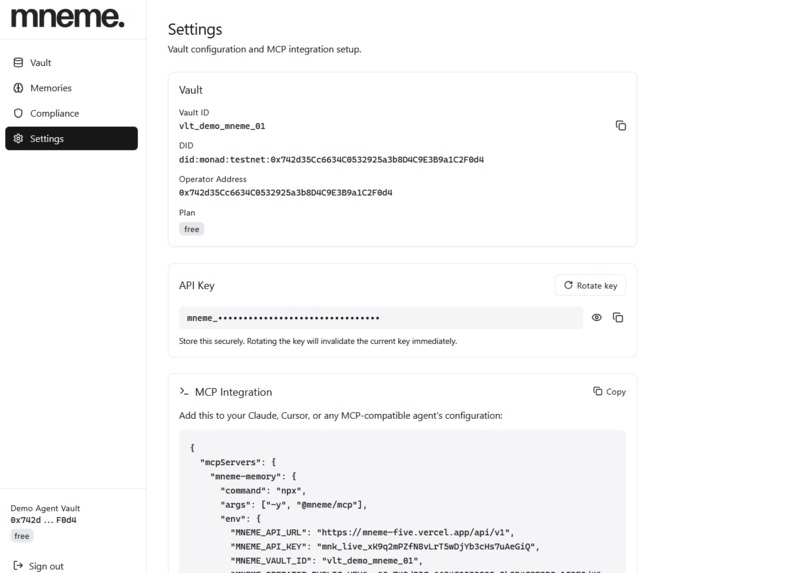Click the Settings page heading

point(195,30)
